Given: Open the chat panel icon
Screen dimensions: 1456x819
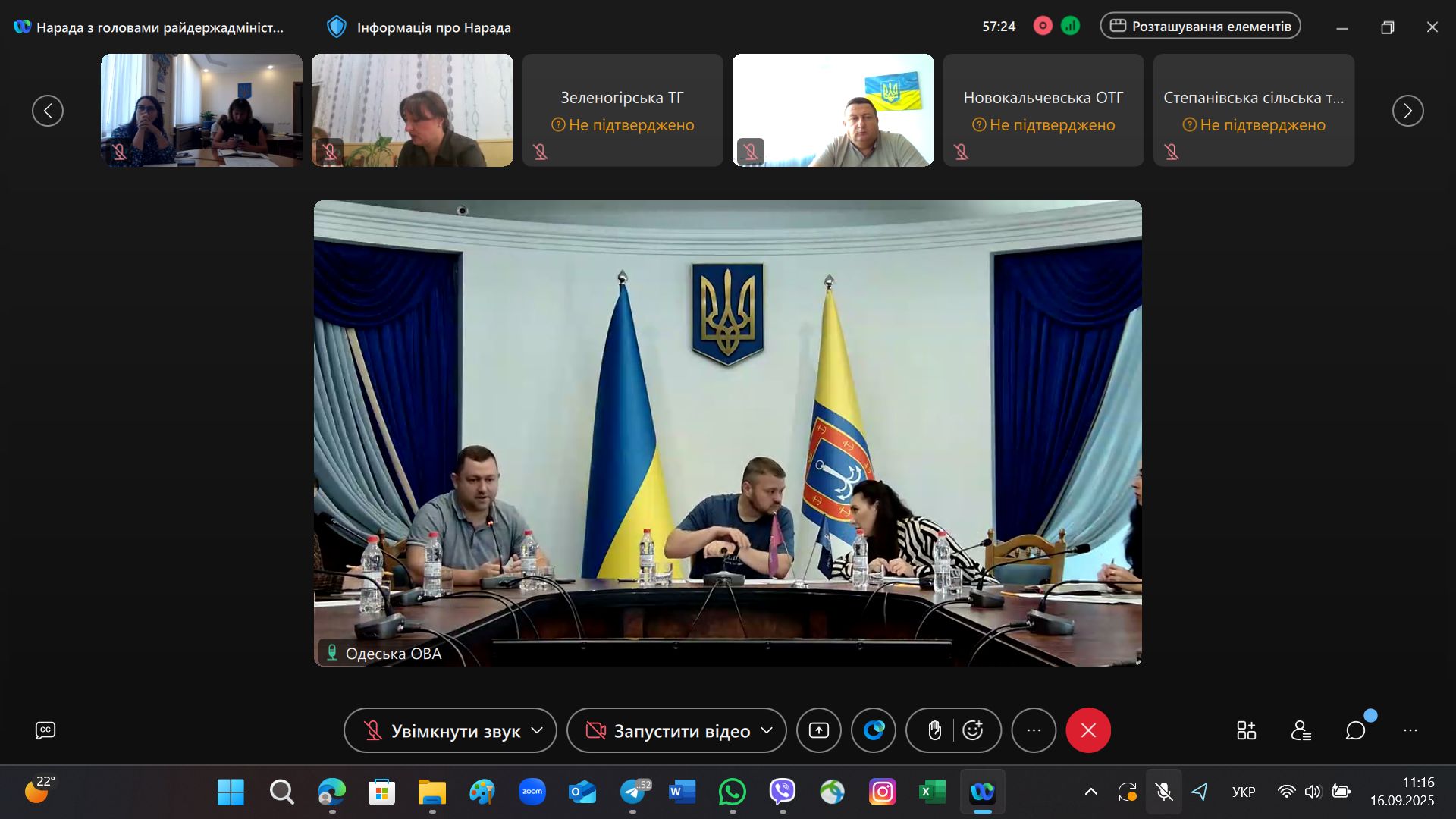Looking at the screenshot, I should tap(1356, 730).
